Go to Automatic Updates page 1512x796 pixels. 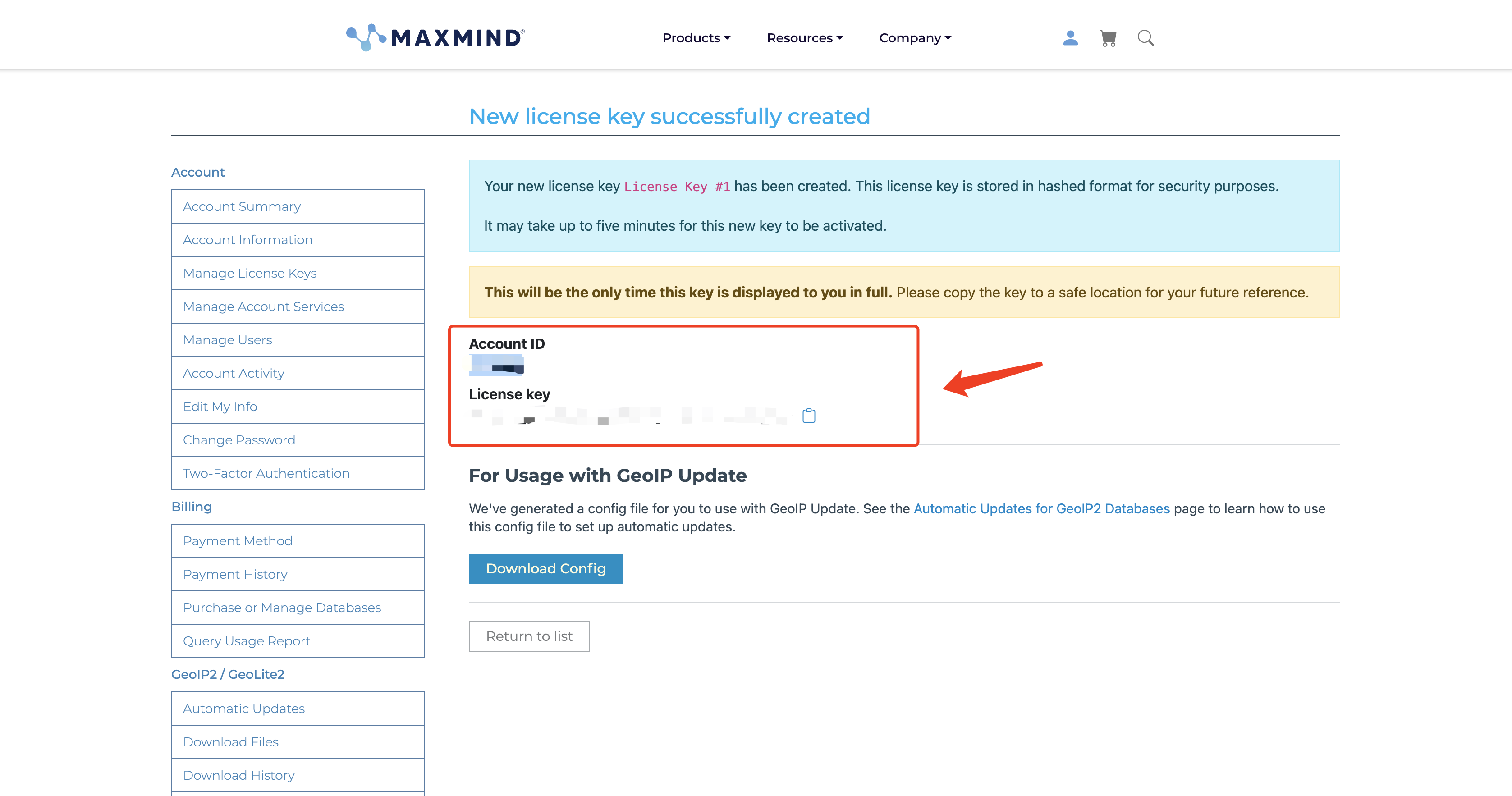[298, 709]
